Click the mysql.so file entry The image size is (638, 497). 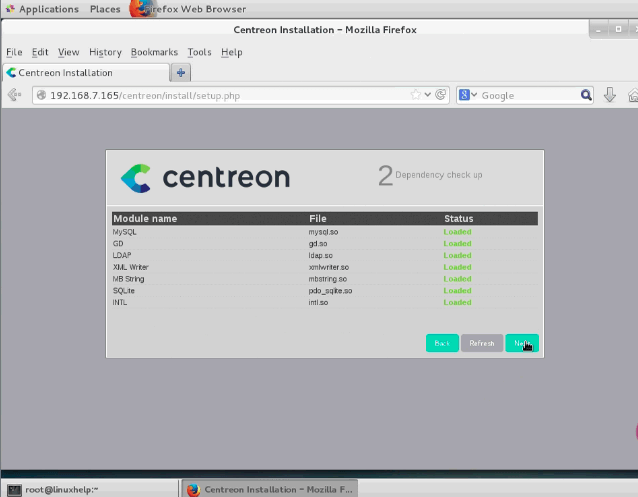(323, 232)
